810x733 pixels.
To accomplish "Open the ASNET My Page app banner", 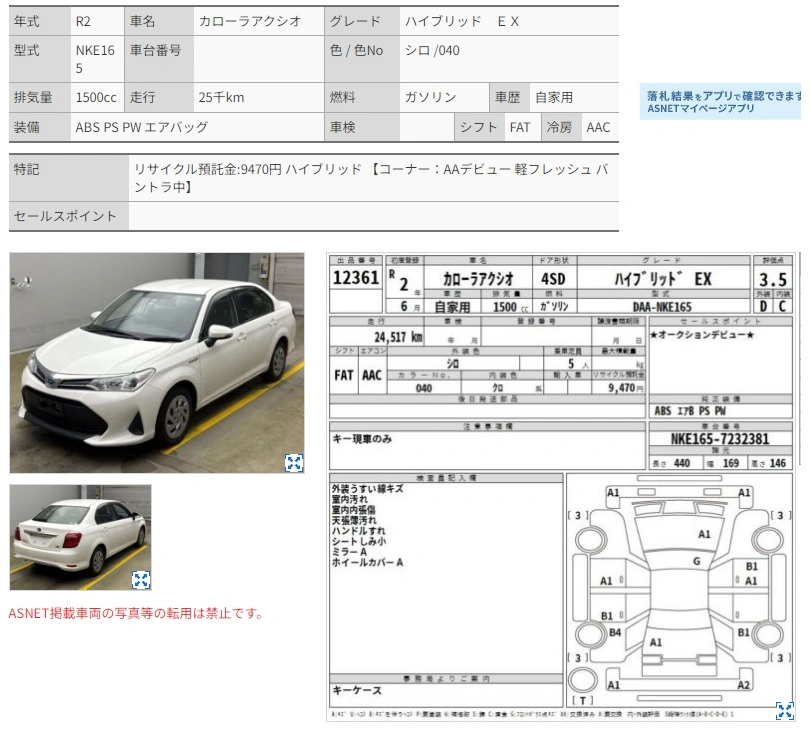I will [x=720, y=102].
